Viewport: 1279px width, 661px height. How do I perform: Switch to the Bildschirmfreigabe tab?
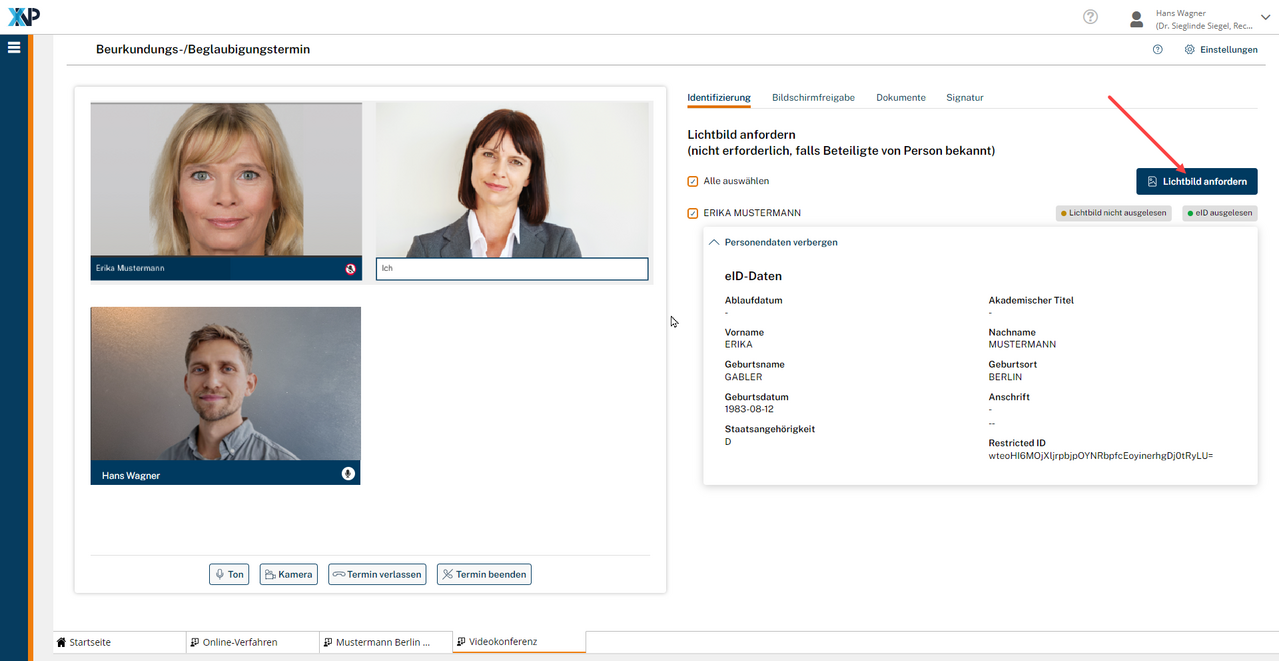pos(813,97)
